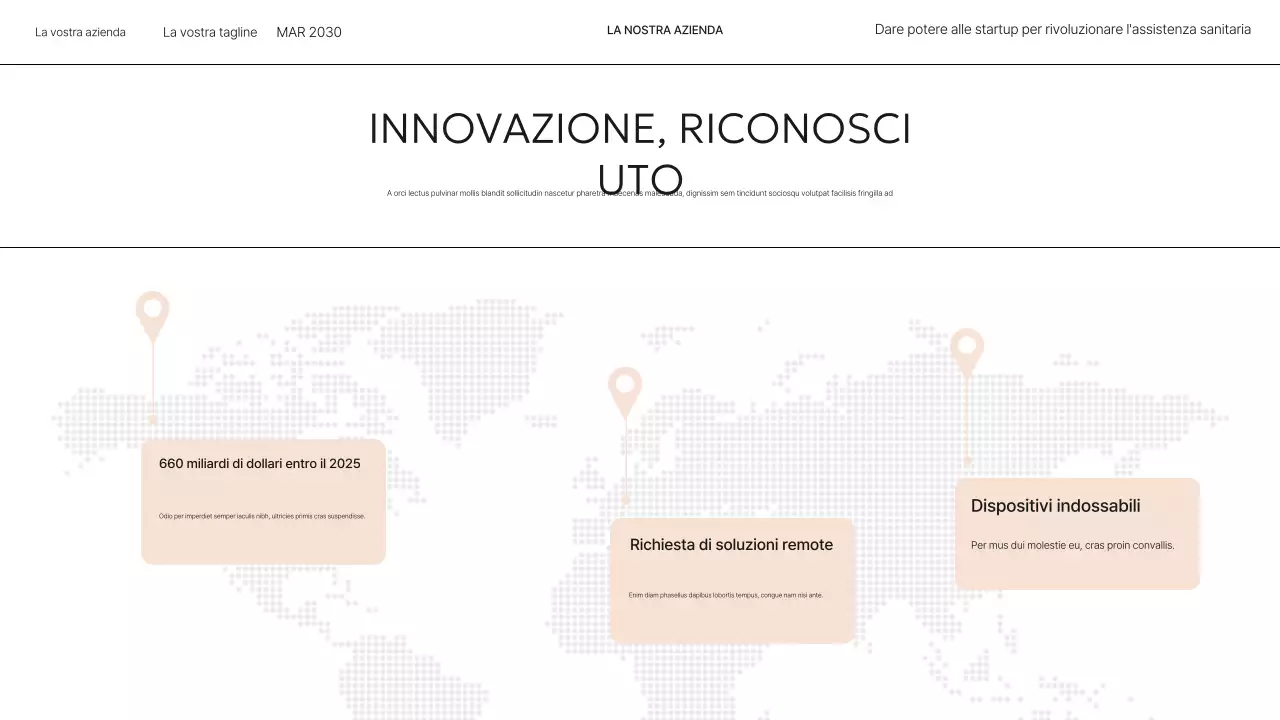Select the dot ending the middle pin's line
The height and width of the screenshot is (720, 1280).
[626, 500]
